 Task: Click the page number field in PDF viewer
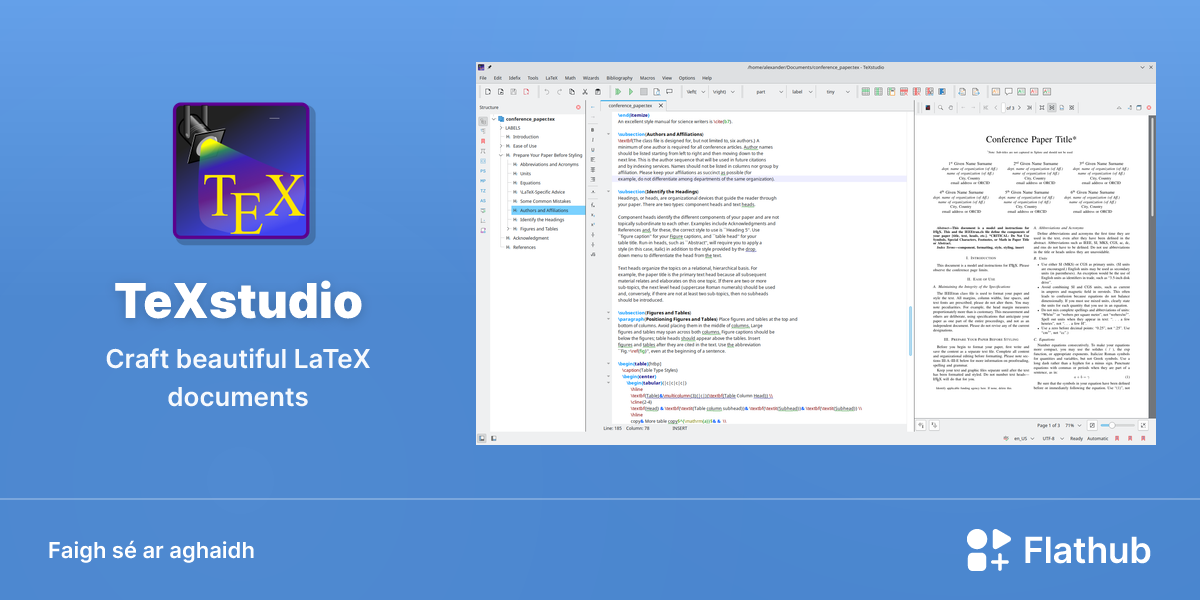[x=1003, y=108]
